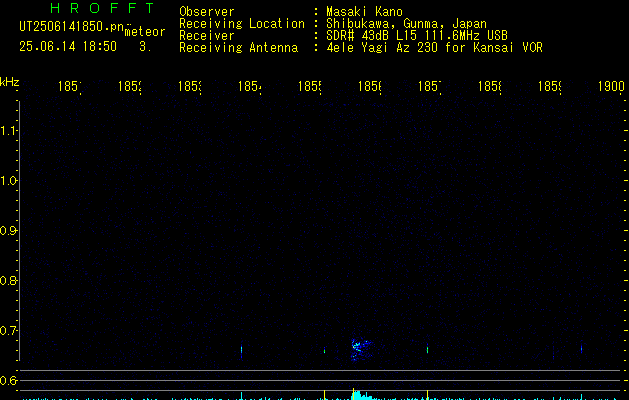This screenshot has width=629, height=400.
Task: Click the 1.1 frequency axis label
Action: pyautogui.click(x=8, y=131)
